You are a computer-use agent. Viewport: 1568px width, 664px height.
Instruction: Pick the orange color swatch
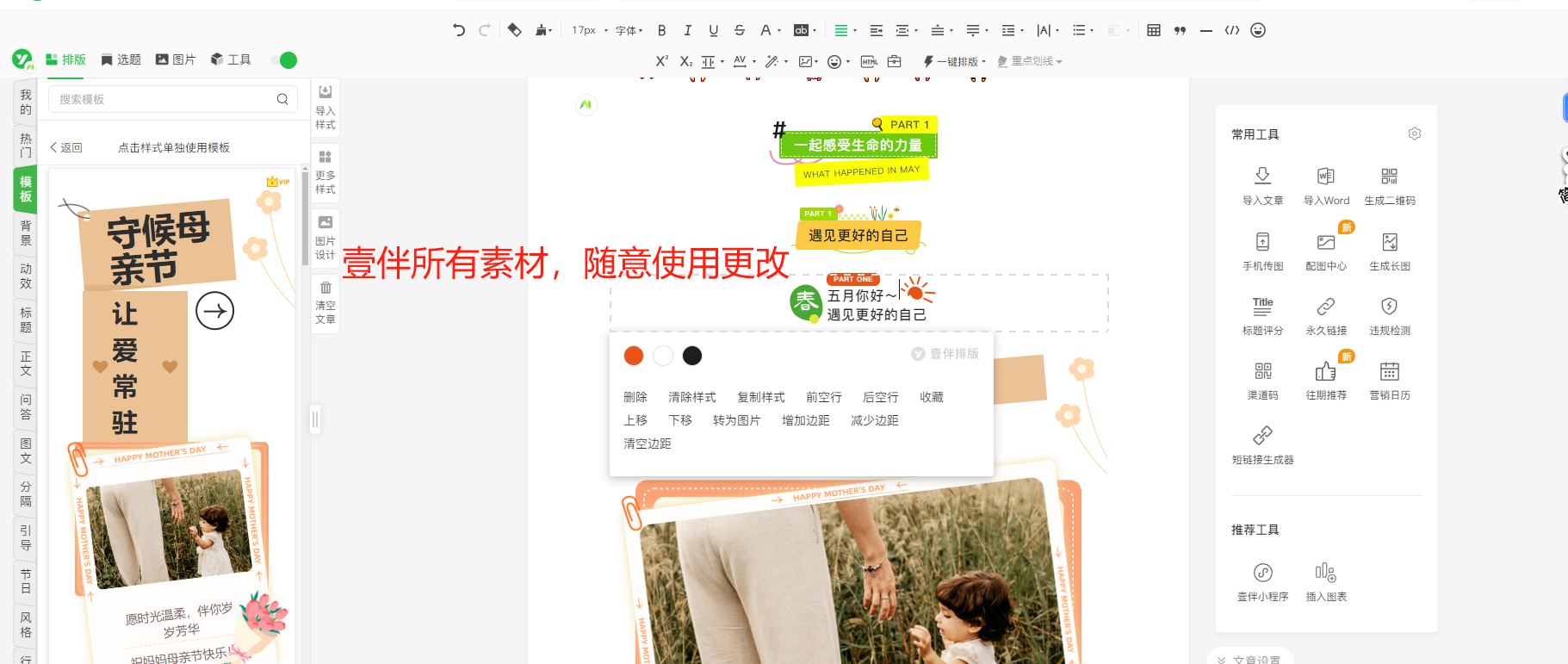(634, 356)
